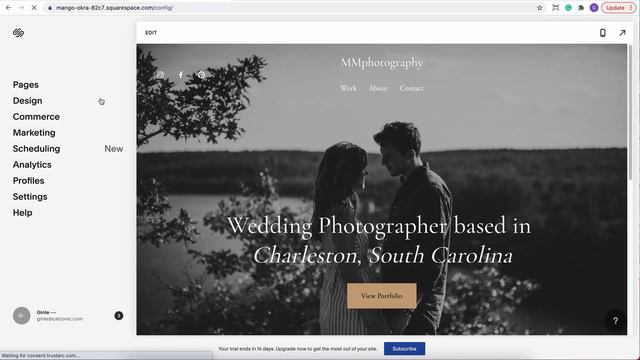Click the Charleston, South Carolina text
Viewport: 640px width, 360px height.
click(382, 256)
